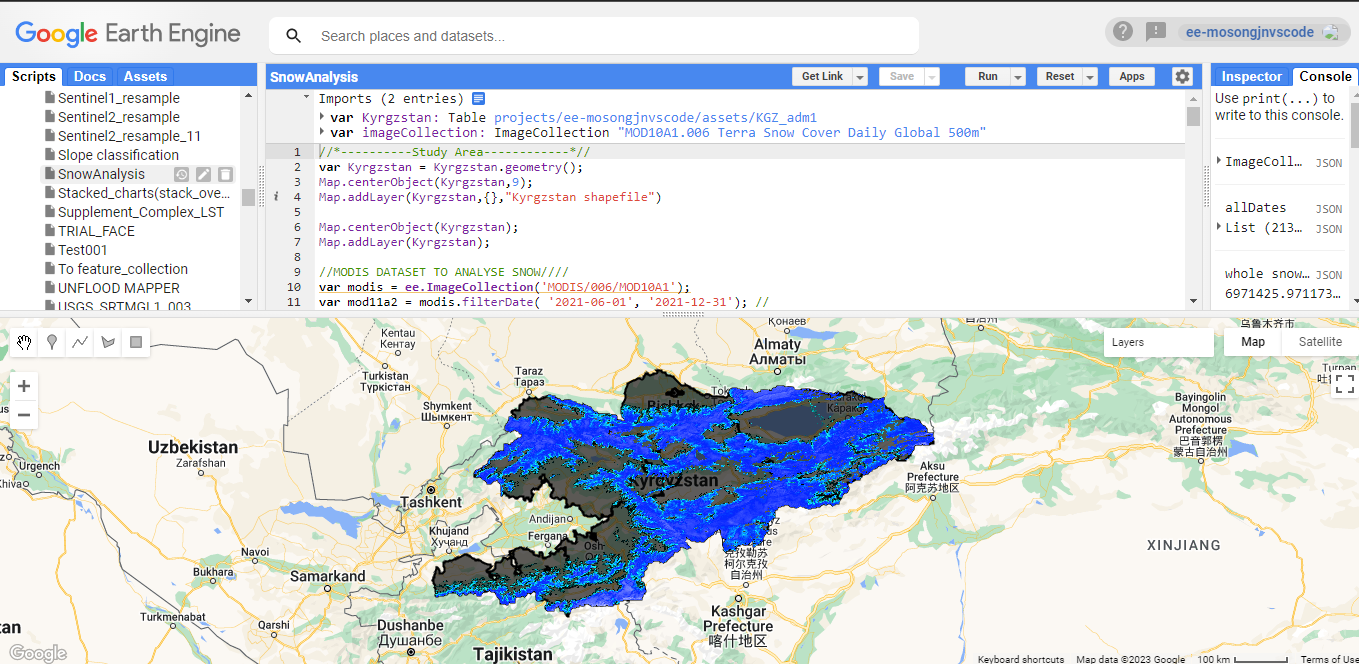Click the Apps button
Image resolution: width=1359 pixels, height=664 pixels.
(1131, 77)
